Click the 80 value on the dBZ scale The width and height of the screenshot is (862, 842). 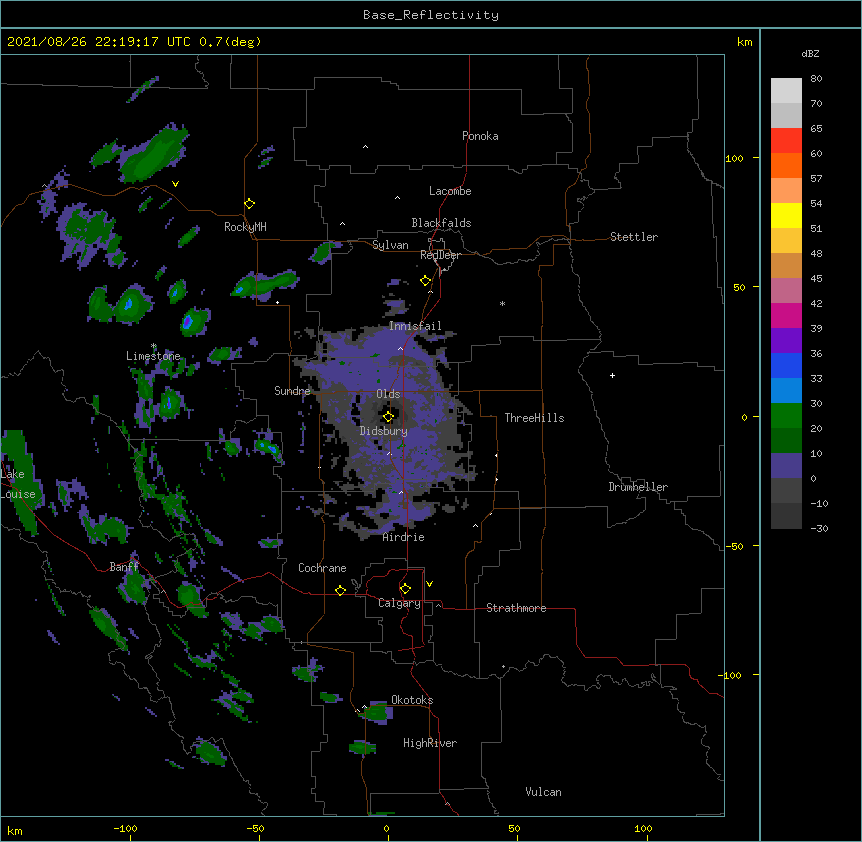pyautogui.click(x=816, y=78)
